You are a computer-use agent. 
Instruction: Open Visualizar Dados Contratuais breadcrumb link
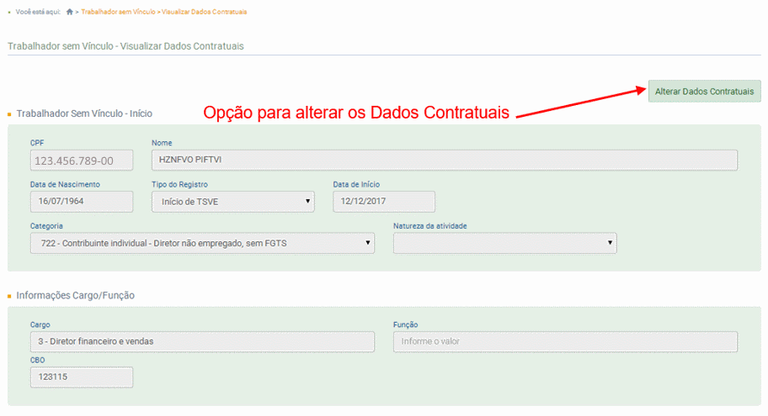point(204,12)
